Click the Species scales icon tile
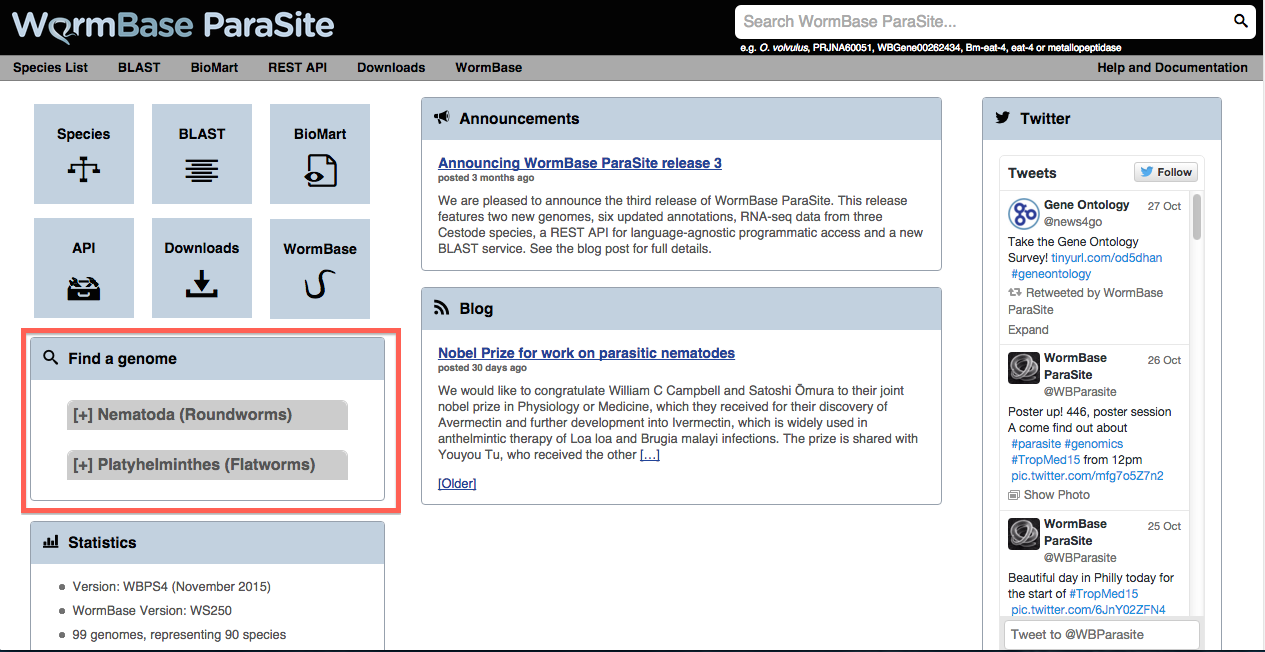This screenshot has height=652, width=1265. [84, 154]
